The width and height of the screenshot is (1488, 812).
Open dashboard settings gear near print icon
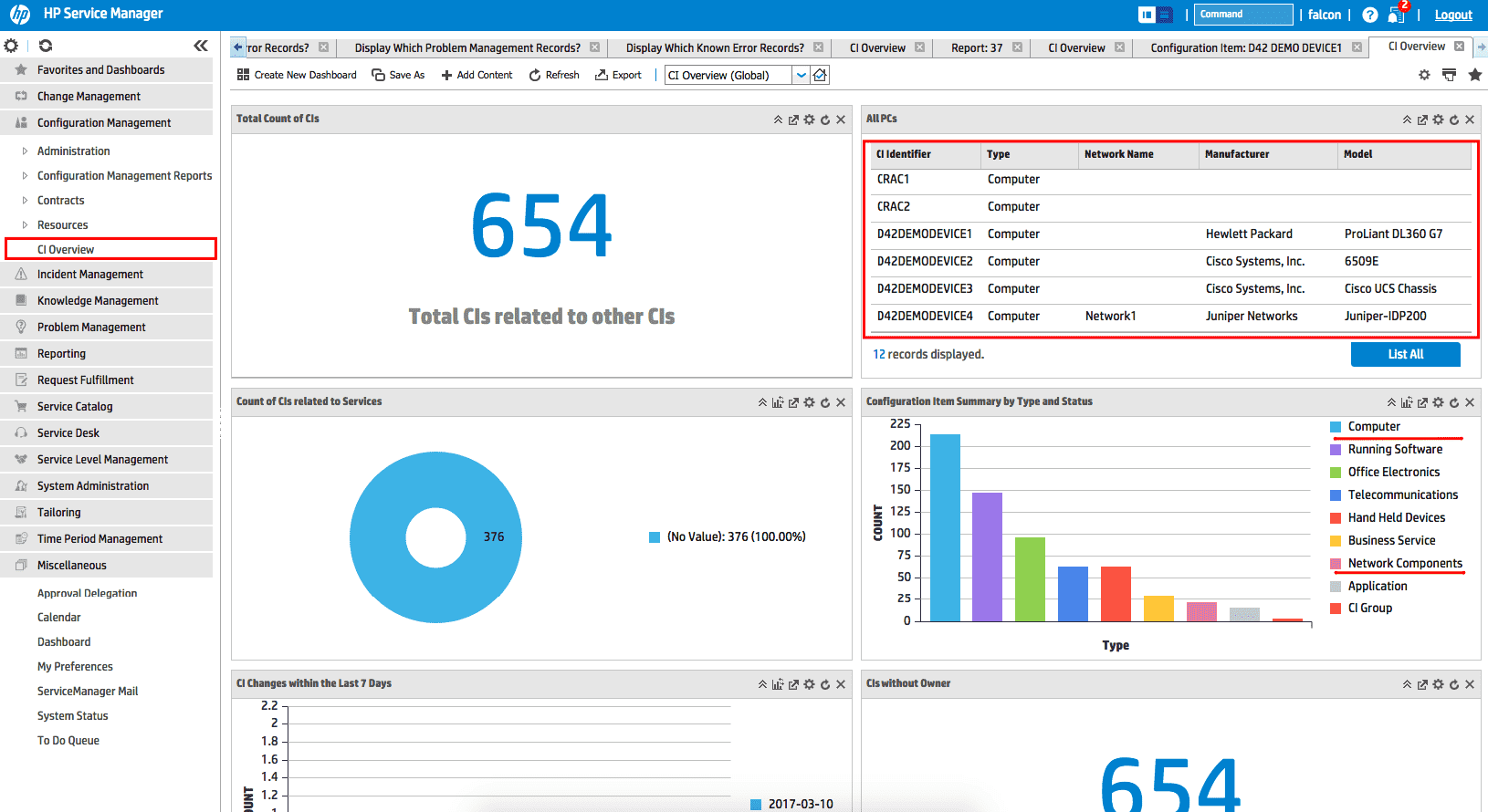1424,75
